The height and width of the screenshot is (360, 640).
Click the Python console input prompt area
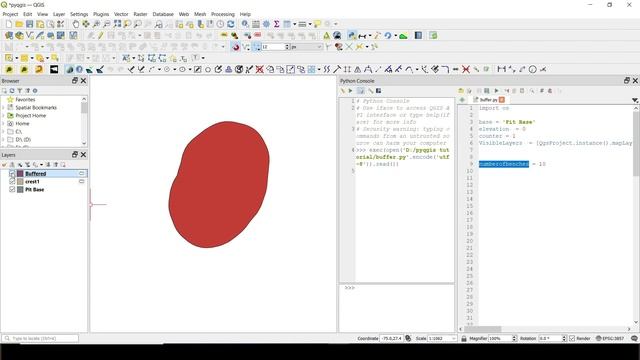(396, 308)
